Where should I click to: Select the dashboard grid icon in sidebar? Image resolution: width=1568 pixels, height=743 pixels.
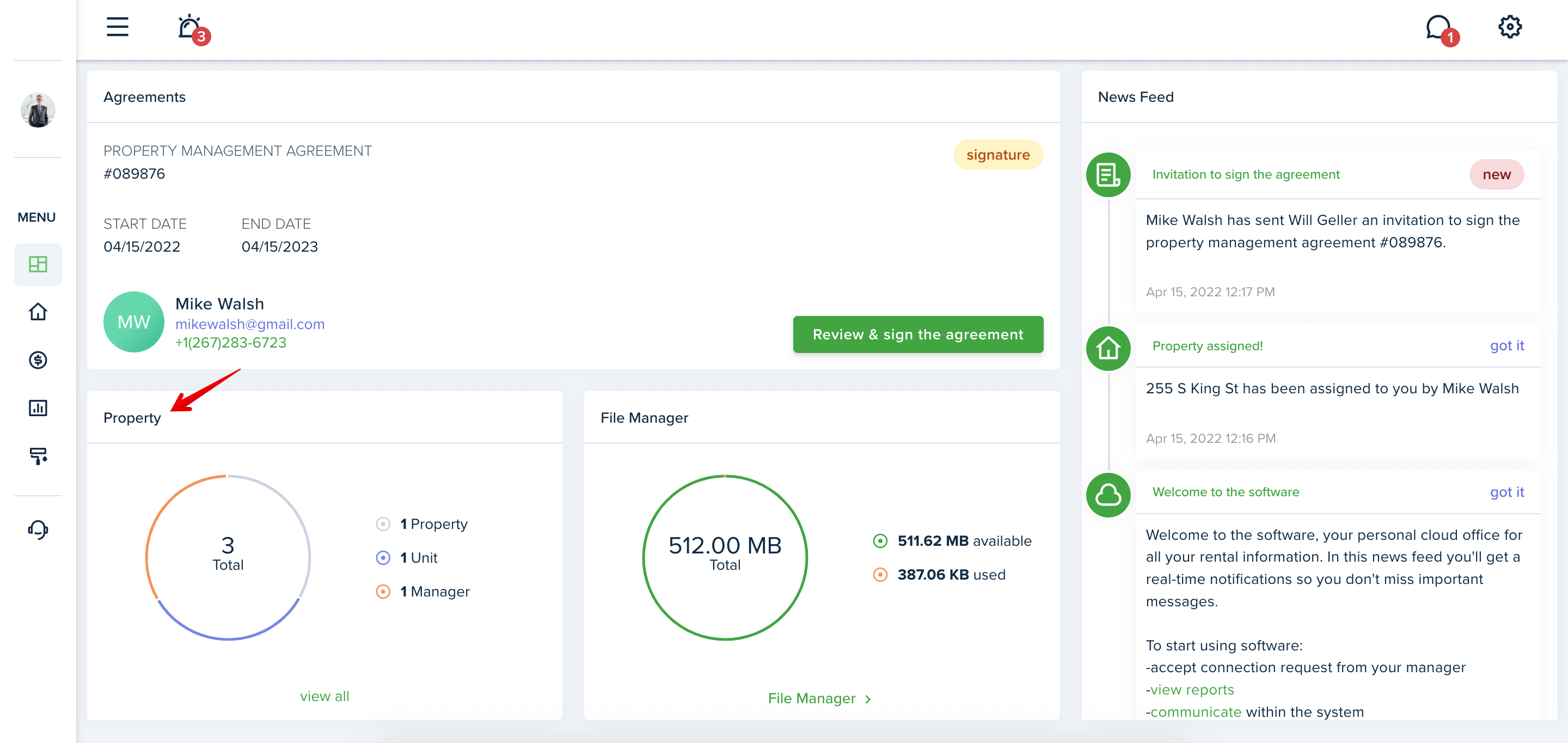(x=38, y=264)
